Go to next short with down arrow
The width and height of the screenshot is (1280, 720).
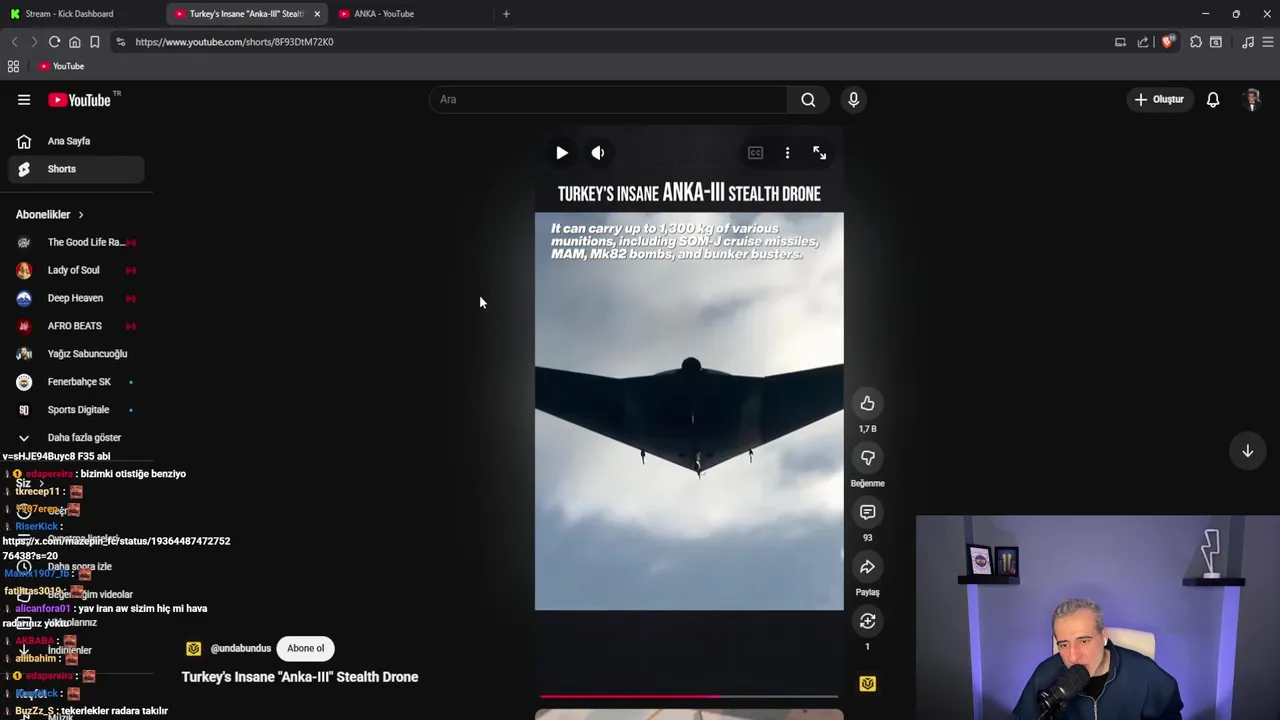pyautogui.click(x=1247, y=451)
